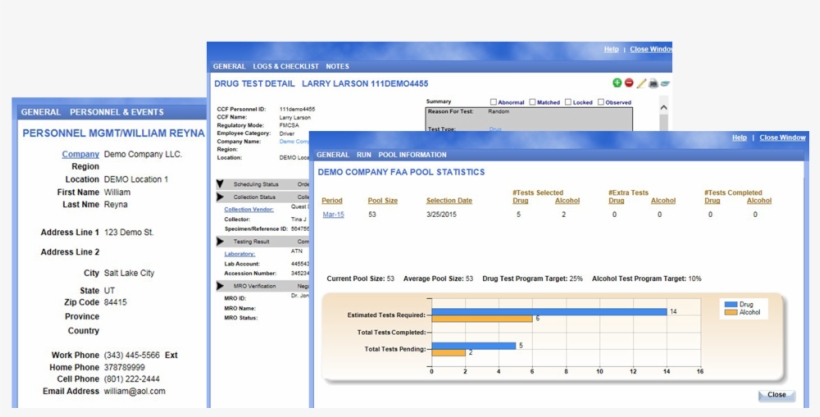The width and height of the screenshot is (820, 417).
Task: Click Close Window in Drug Test Detail window
Action: pyautogui.click(x=651, y=49)
